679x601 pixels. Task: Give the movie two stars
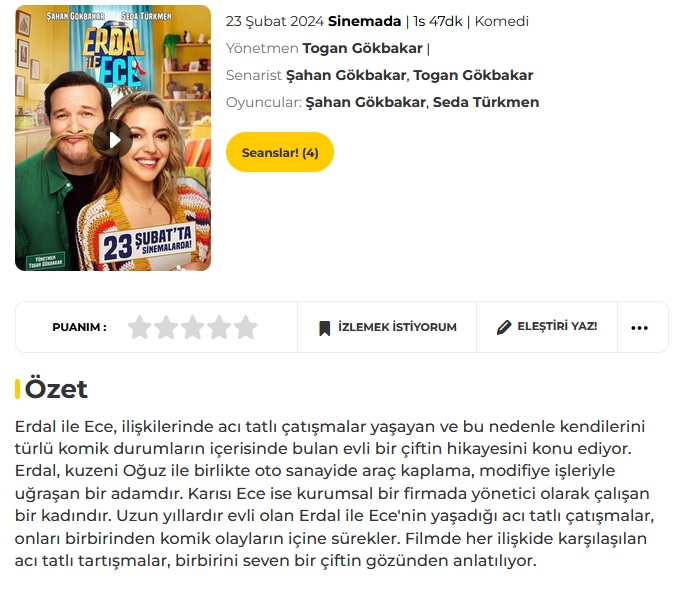[166, 327]
